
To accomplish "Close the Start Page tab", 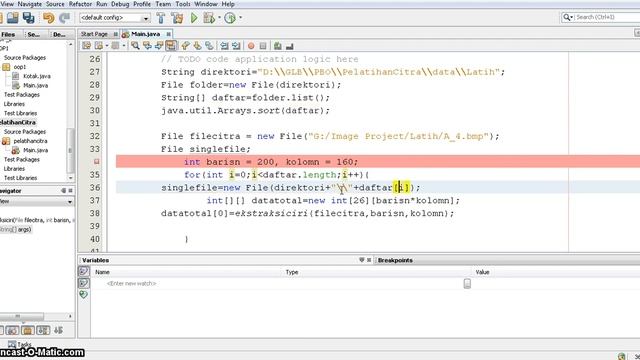I will [x=116, y=34].
